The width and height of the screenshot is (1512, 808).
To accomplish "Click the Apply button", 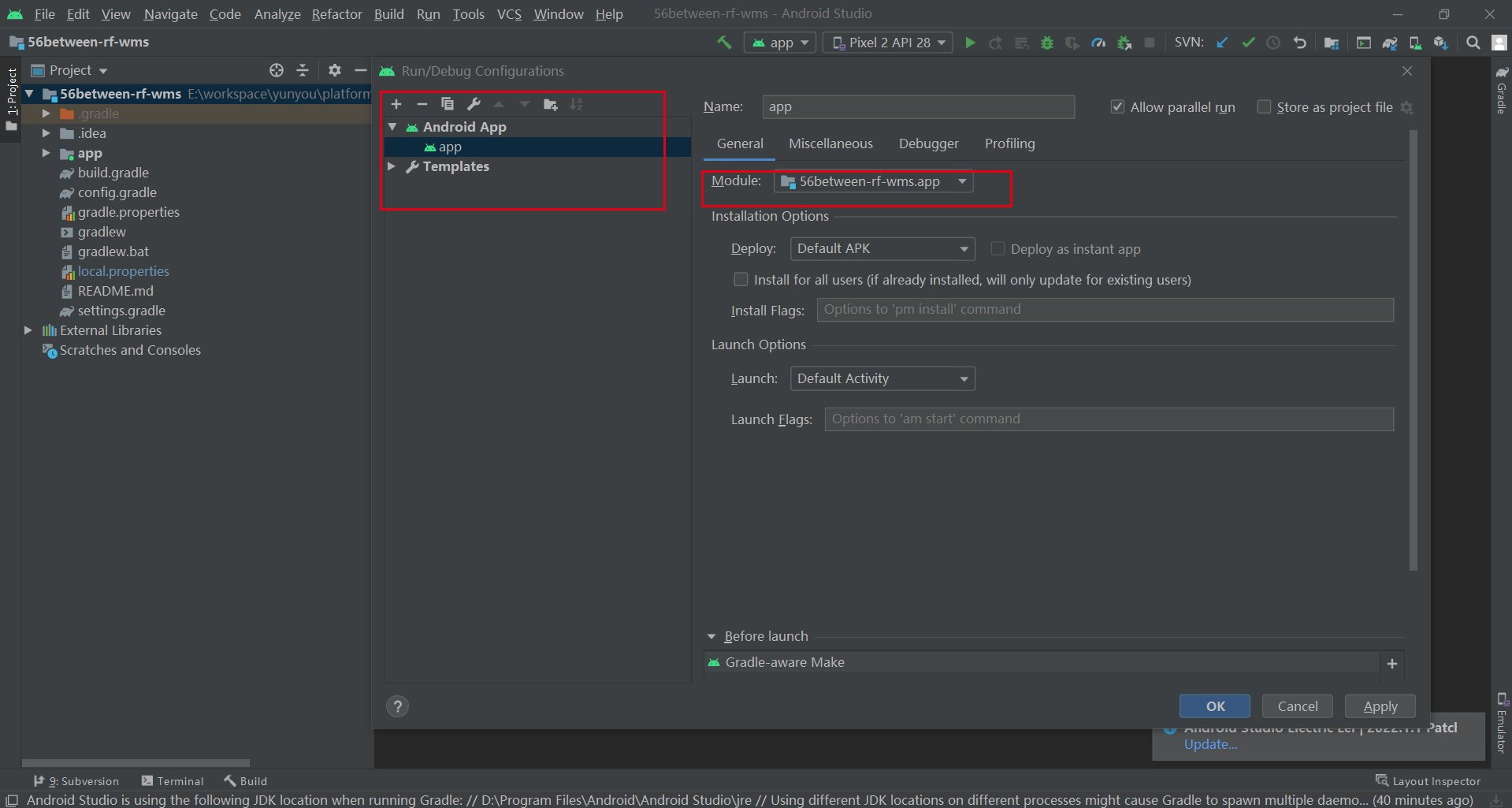I will [x=1380, y=706].
